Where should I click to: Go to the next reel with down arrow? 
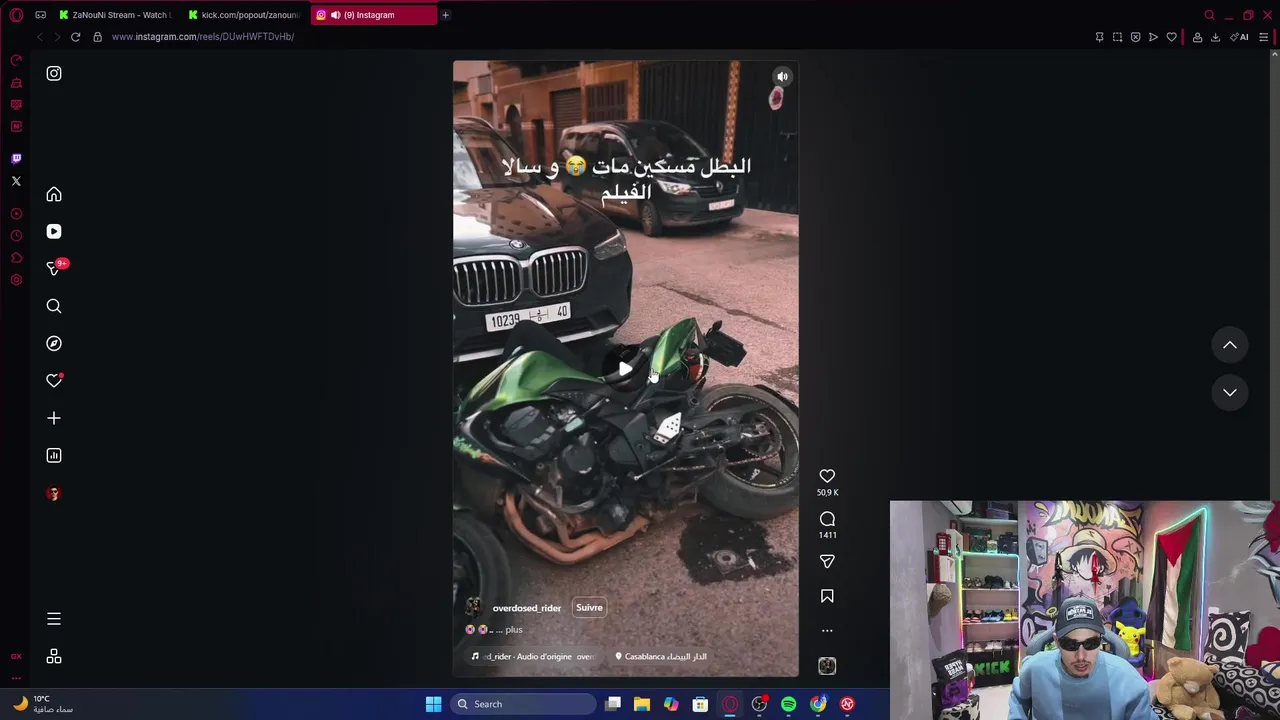click(x=1230, y=392)
